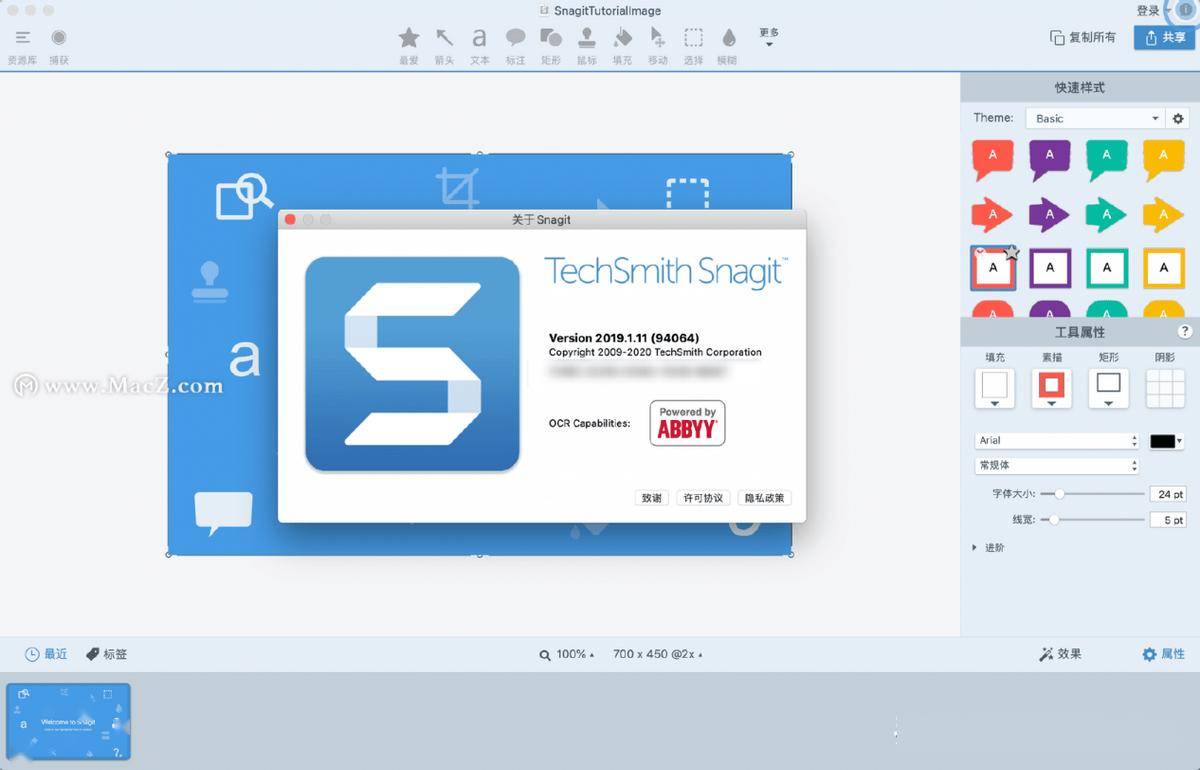
Task: Click the 致谢 acknowledgements button
Action: [x=651, y=498]
